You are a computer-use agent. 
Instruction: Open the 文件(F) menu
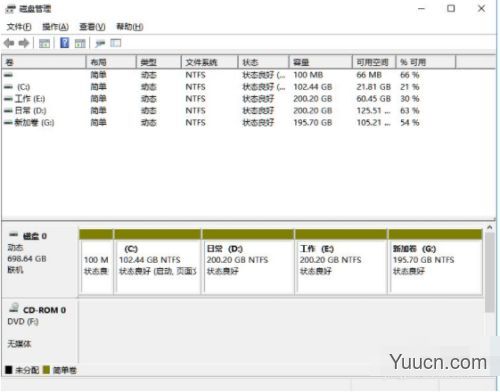(19, 27)
